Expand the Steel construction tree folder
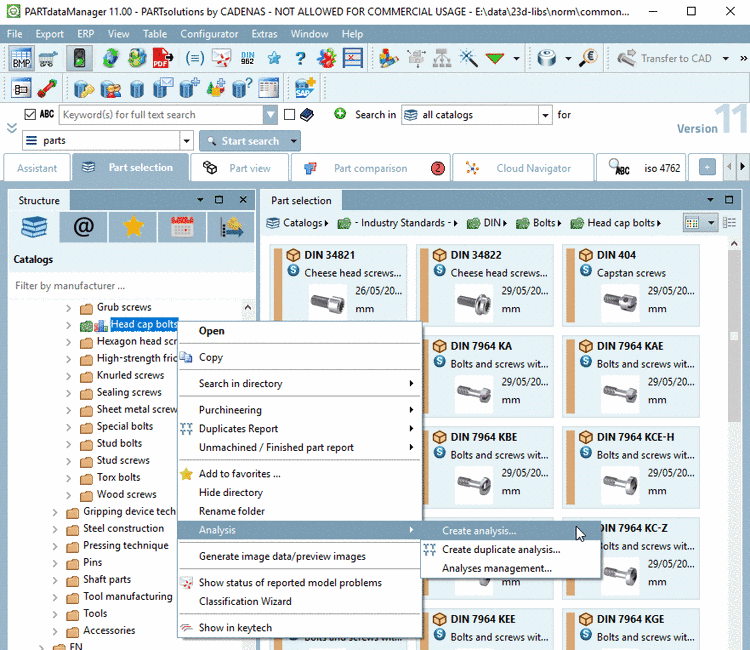750x650 pixels. click(55, 529)
